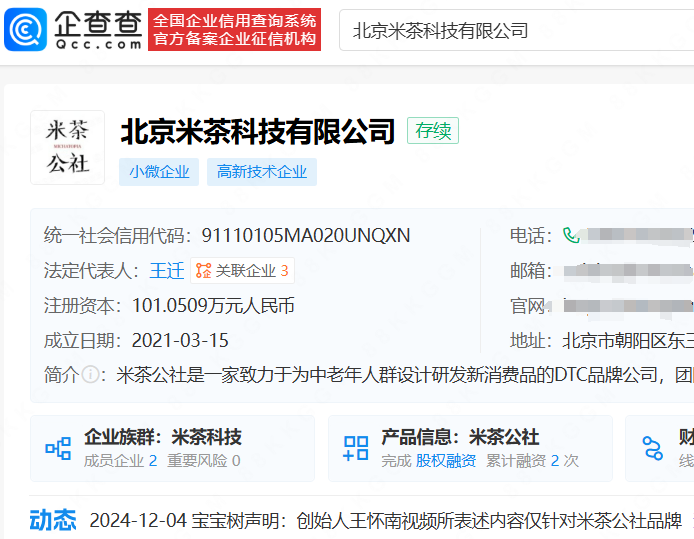Open the 关联企业 3 badge
Image resolution: width=694 pixels, height=539 pixels.
tap(243, 270)
